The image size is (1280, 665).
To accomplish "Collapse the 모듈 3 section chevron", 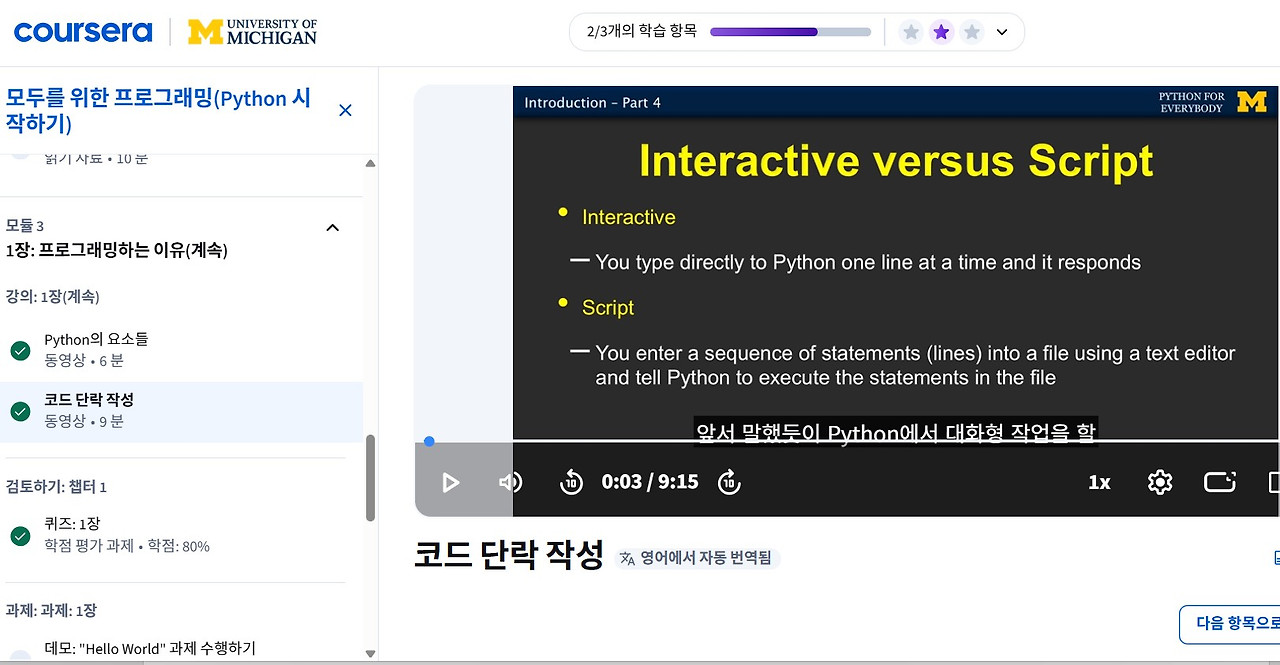I will [x=333, y=227].
